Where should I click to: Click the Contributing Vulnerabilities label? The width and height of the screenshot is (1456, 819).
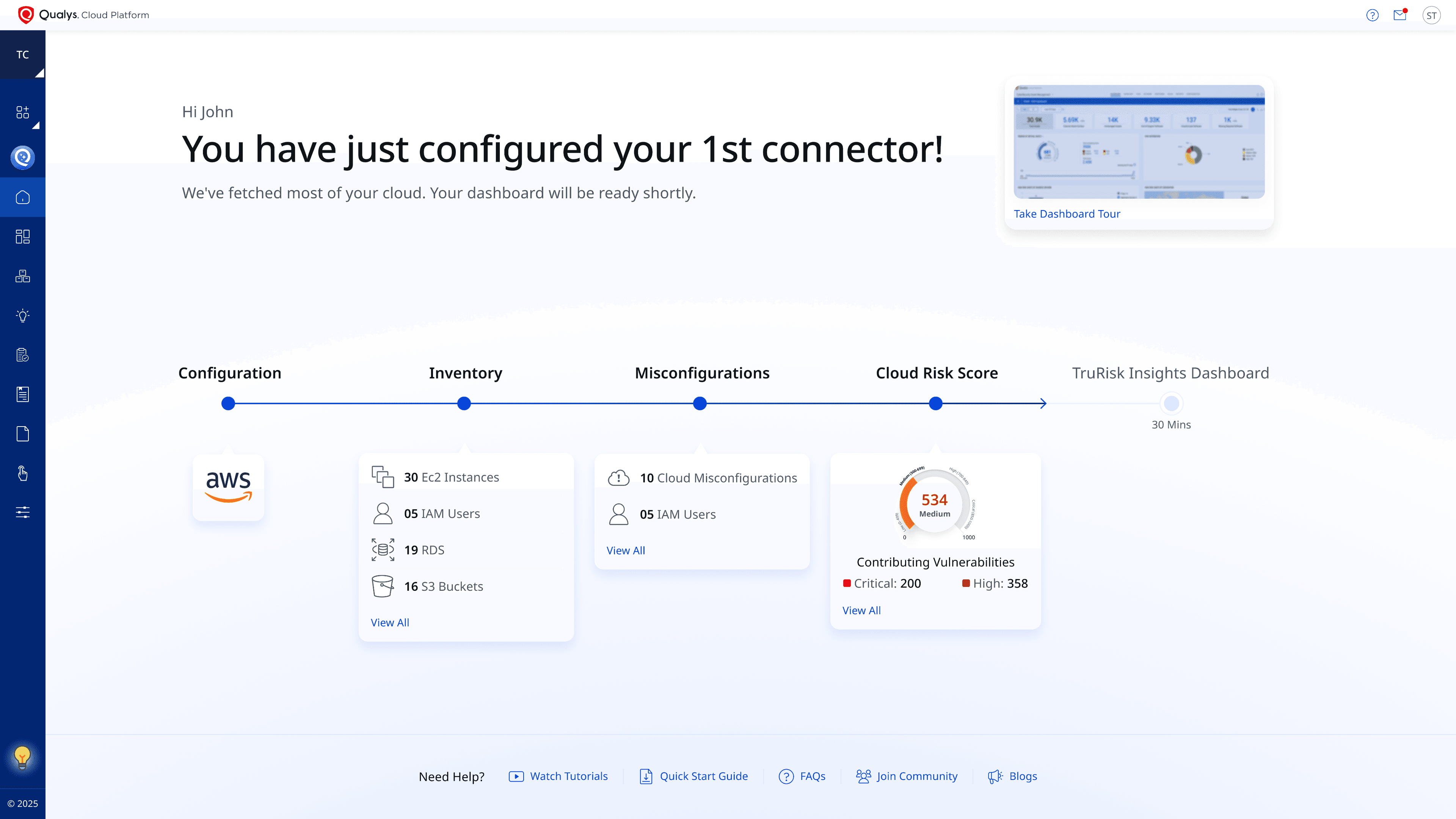pyautogui.click(x=935, y=562)
